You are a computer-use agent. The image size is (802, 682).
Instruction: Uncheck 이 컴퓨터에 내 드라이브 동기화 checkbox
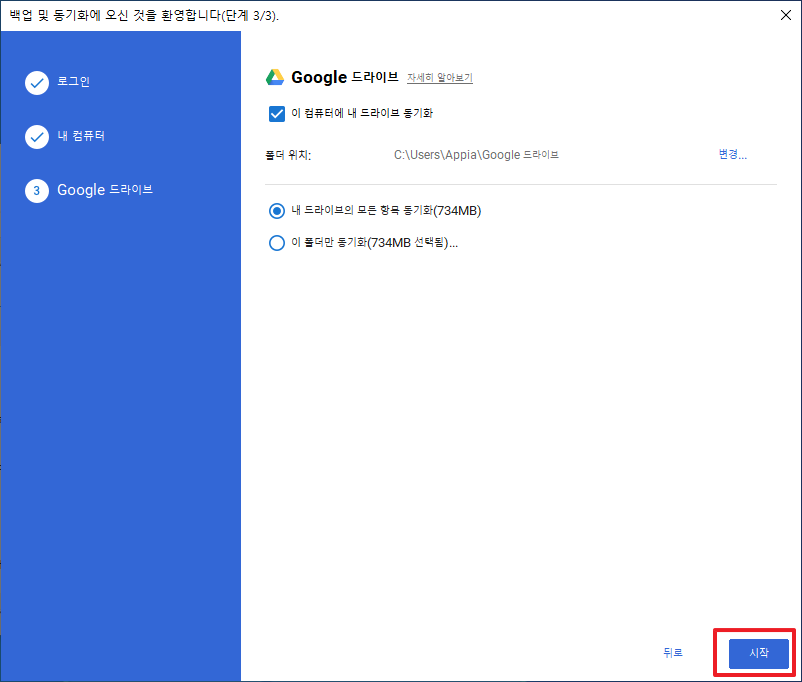277,114
